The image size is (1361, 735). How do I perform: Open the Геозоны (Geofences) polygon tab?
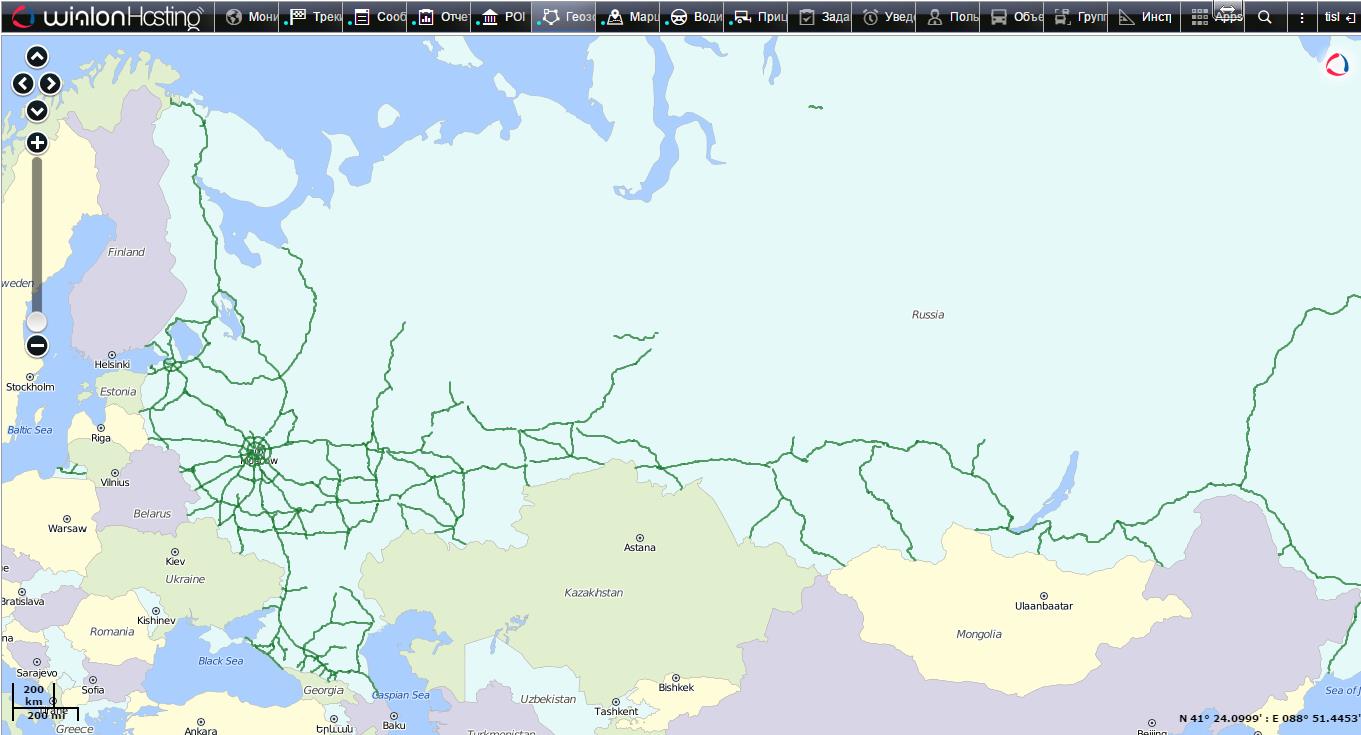566,17
